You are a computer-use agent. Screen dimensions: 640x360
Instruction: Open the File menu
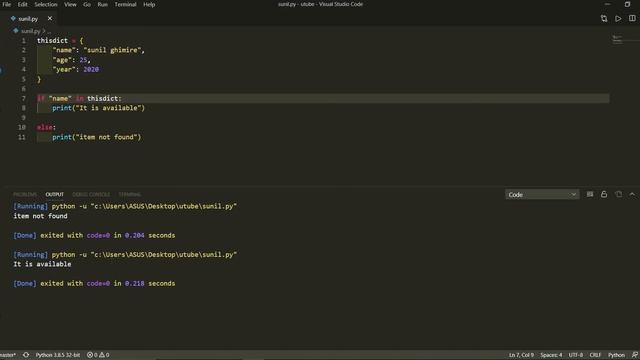click(x=7, y=4)
